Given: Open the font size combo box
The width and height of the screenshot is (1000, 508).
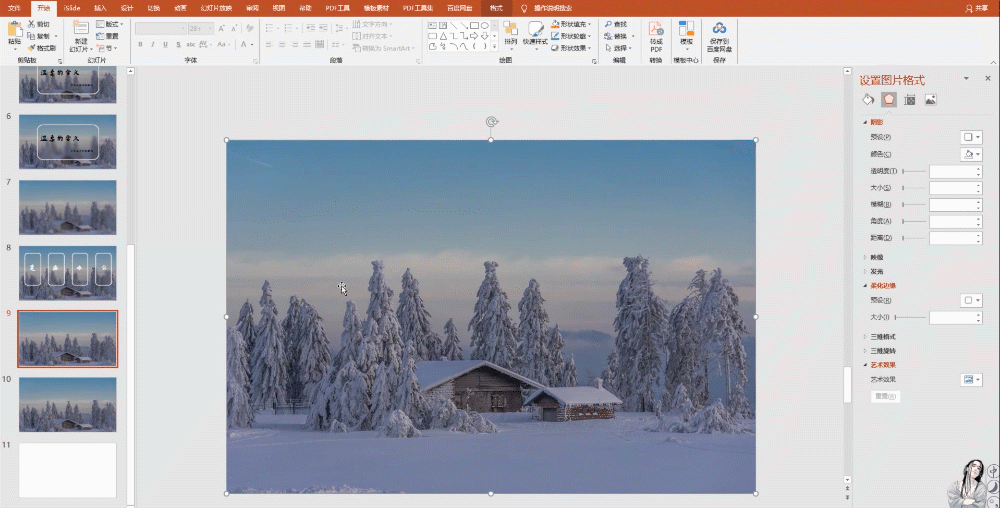Looking at the screenshot, I should coord(201,29).
